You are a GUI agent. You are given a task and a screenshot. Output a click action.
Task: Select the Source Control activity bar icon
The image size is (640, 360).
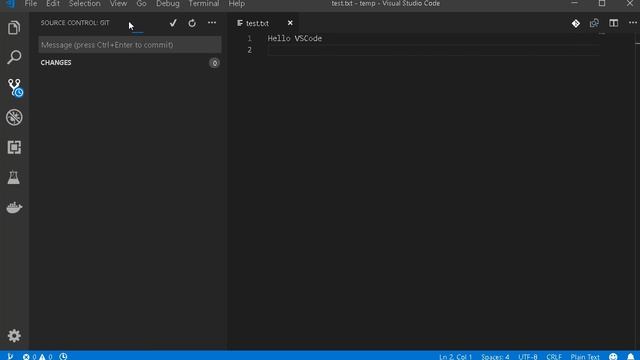15,87
